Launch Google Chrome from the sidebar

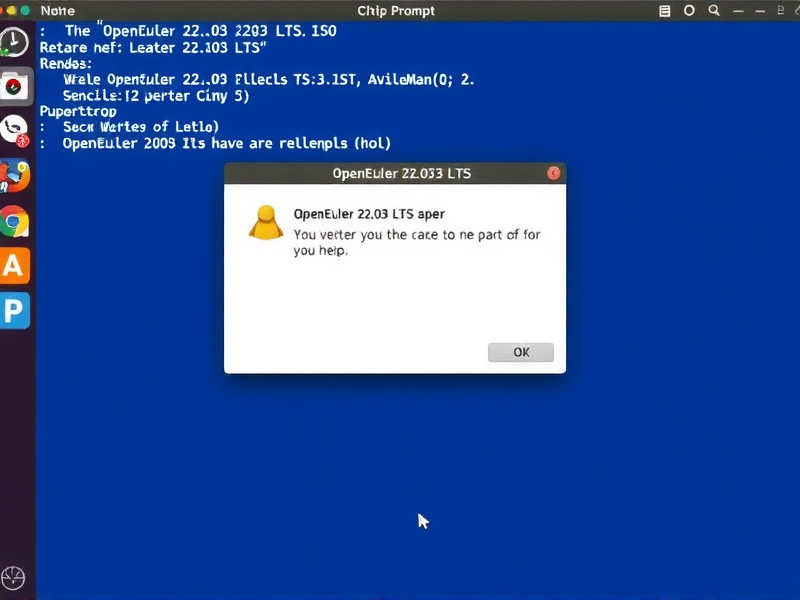tap(14, 222)
